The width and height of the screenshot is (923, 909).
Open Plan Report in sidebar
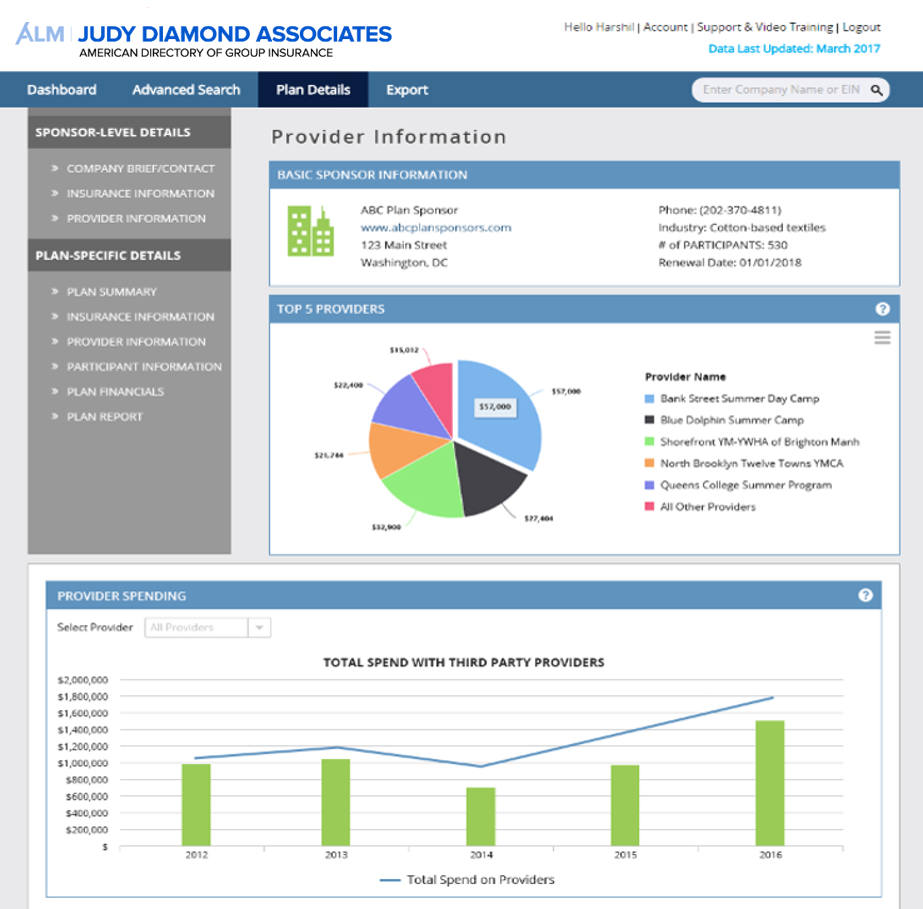105,417
